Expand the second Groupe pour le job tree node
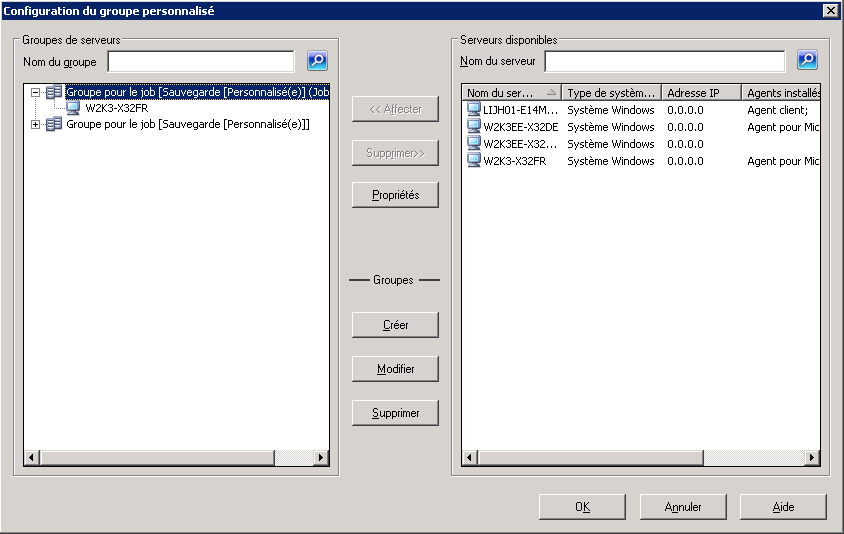This screenshot has width=844, height=534. click(x=36, y=125)
